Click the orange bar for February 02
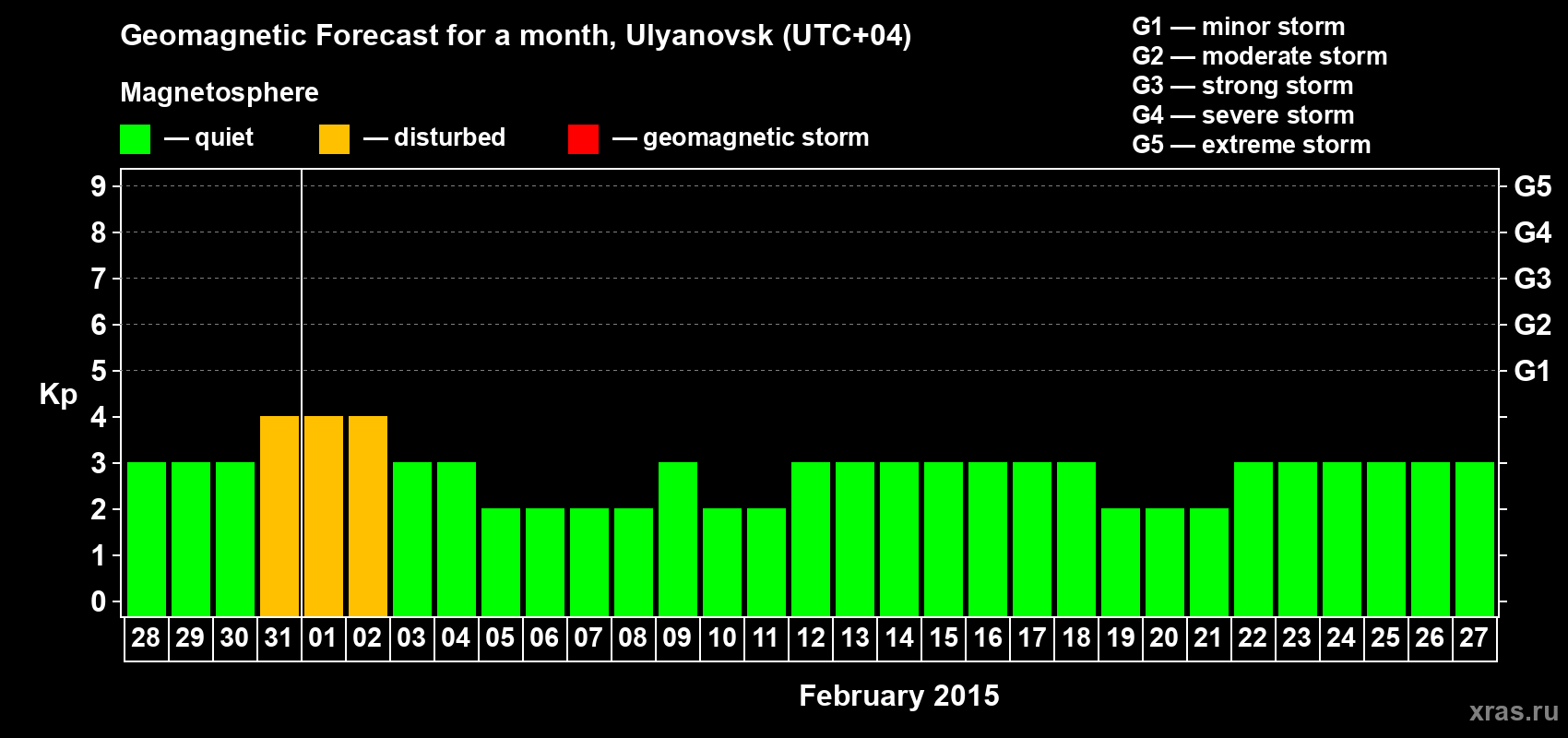The width and height of the screenshot is (1568, 738). click(x=368, y=516)
